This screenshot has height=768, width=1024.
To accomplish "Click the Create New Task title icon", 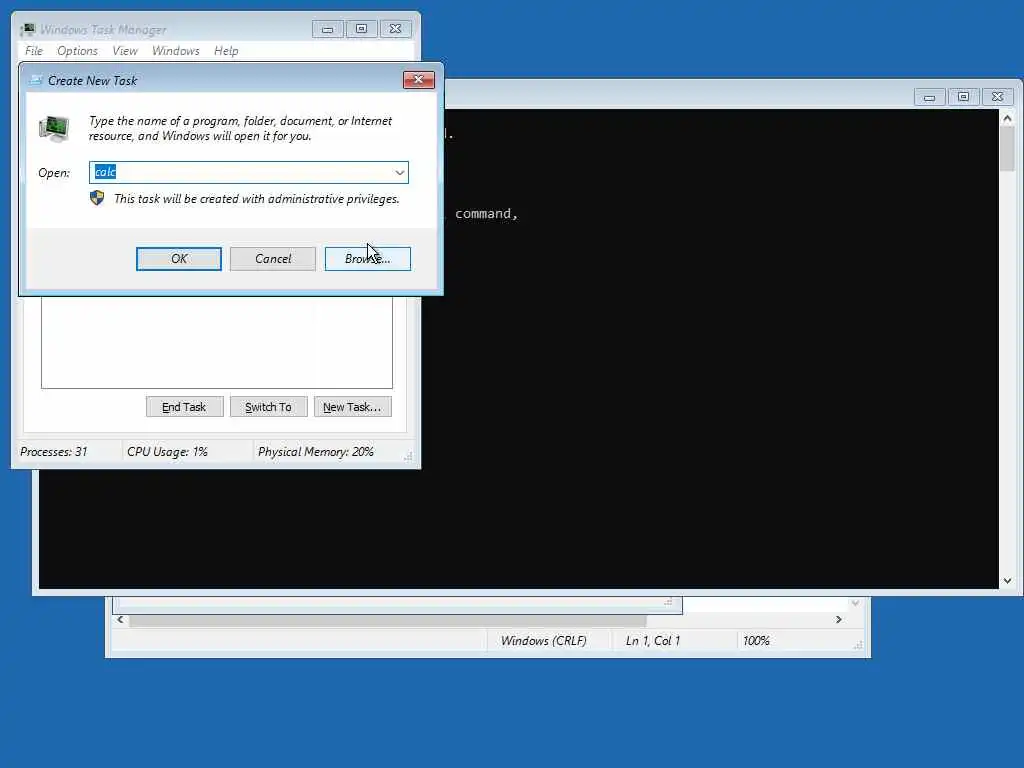I will tap(36, 80).
